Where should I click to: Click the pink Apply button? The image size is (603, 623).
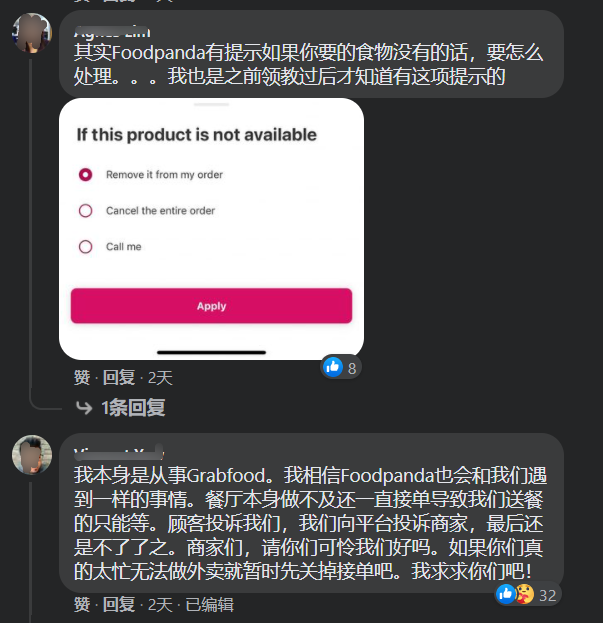pyautogui.click(x=211, y=306)
